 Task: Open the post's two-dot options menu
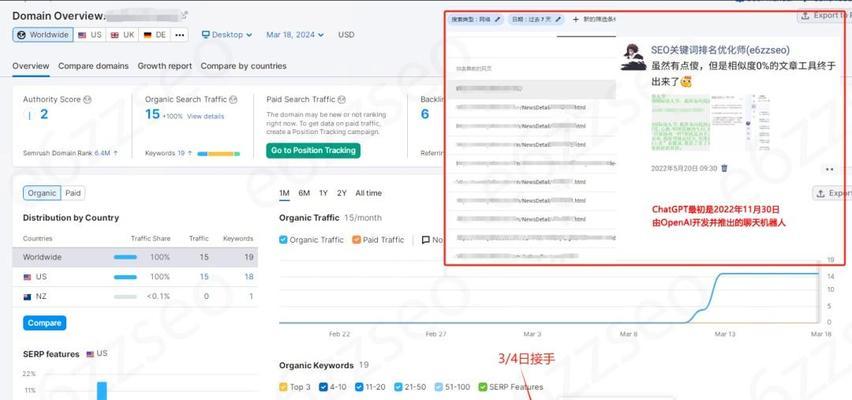click(x=829, y=170)
